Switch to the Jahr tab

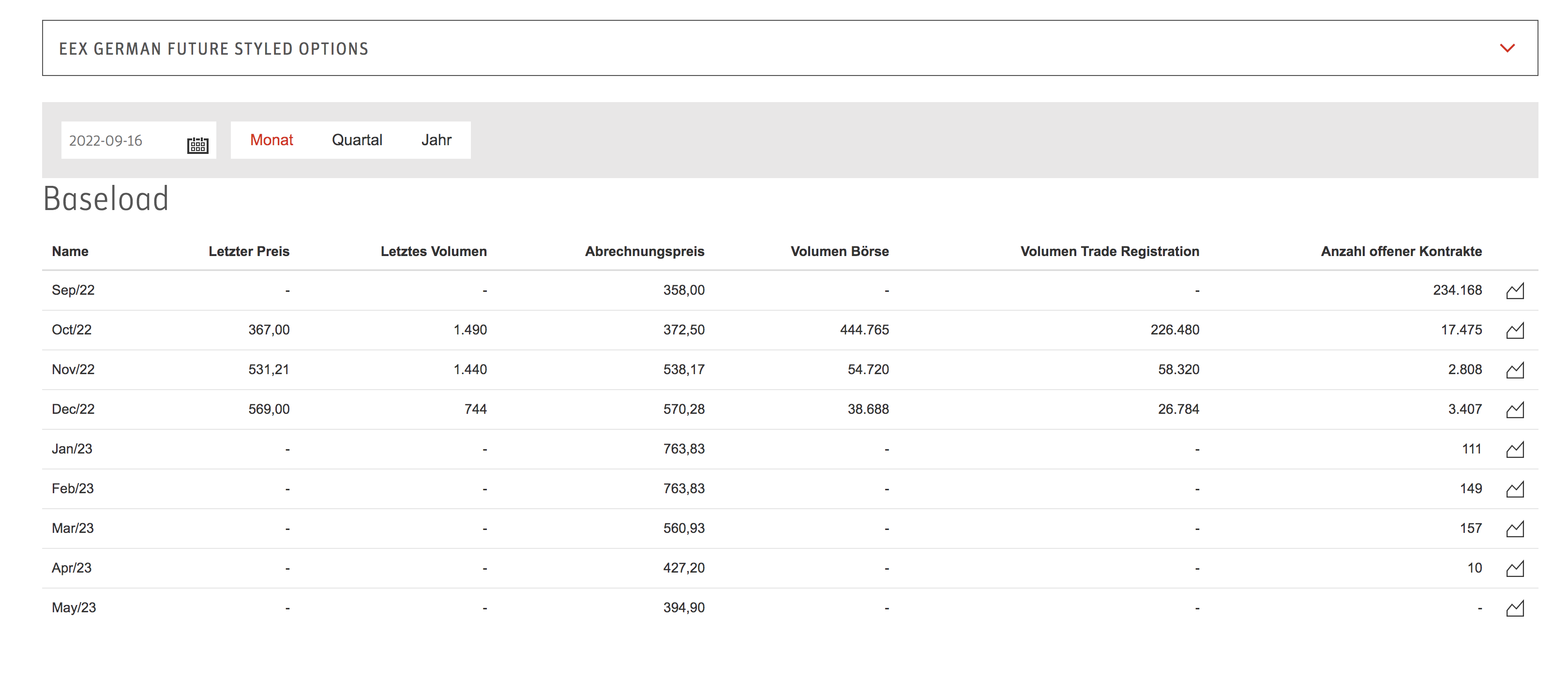click(x=437, y=140)
